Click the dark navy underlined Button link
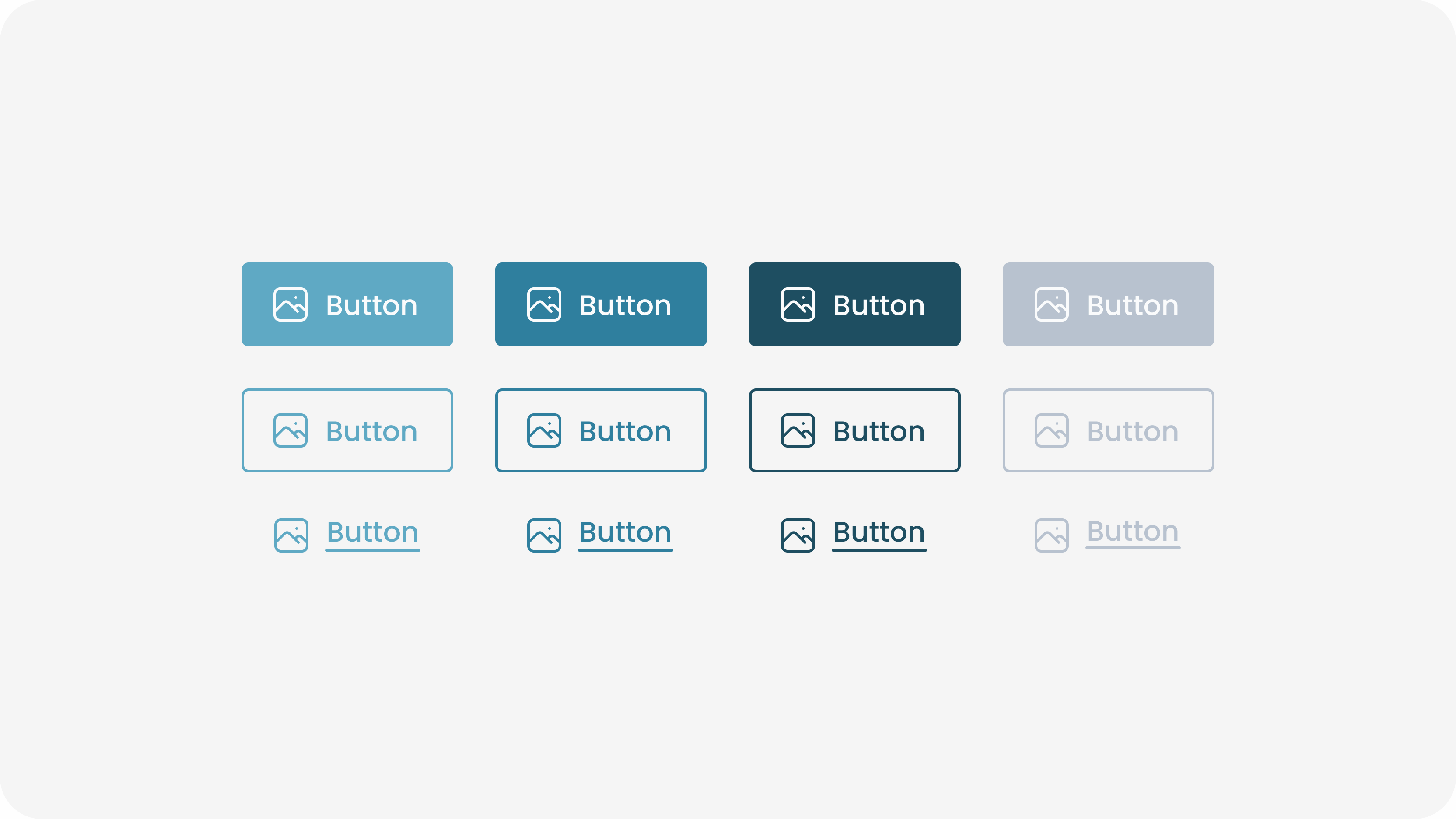 879,534
